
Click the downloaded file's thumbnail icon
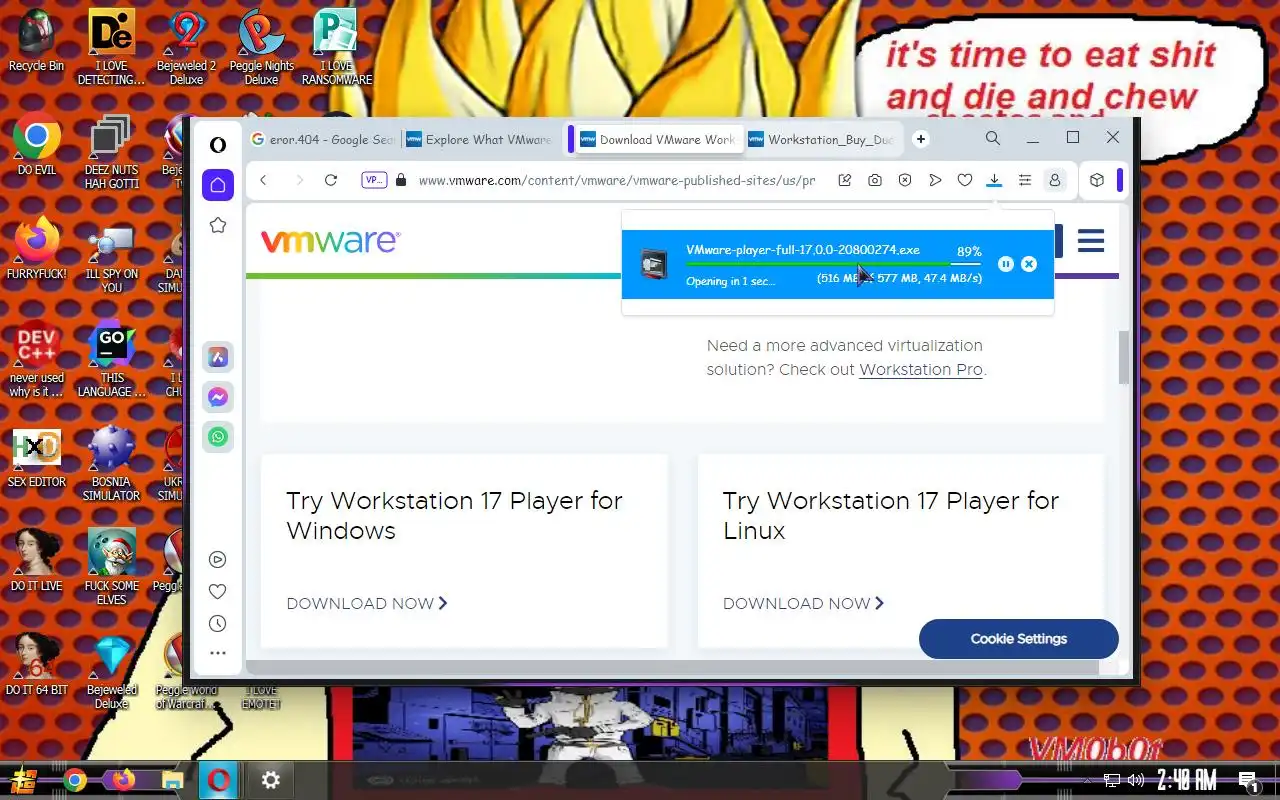tap(654, 264)
